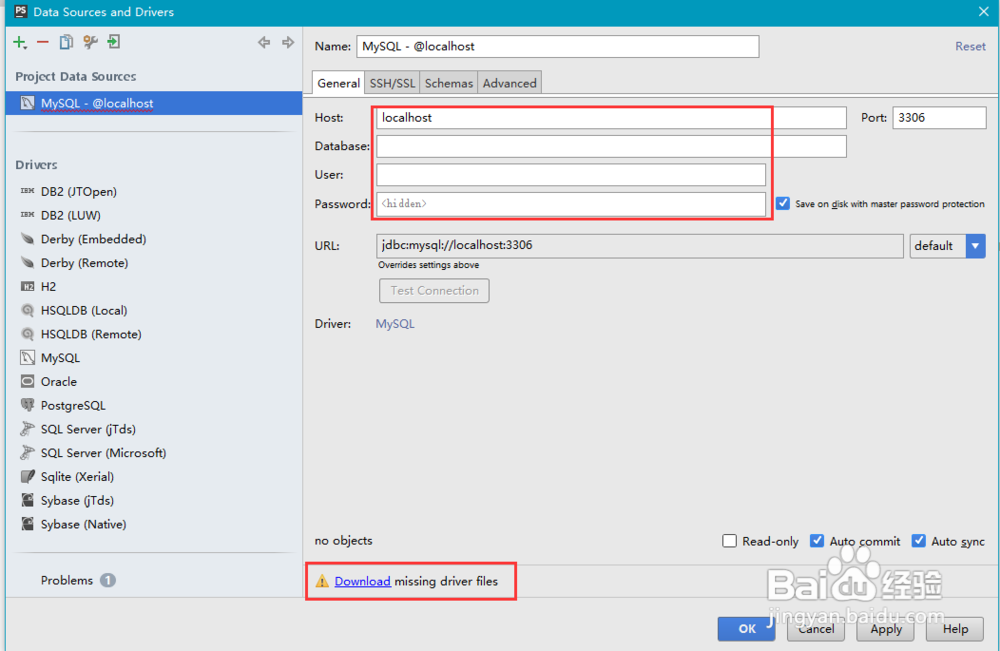
Task: Open the wrench settings icon in toolbar
Action: point(90,42)
